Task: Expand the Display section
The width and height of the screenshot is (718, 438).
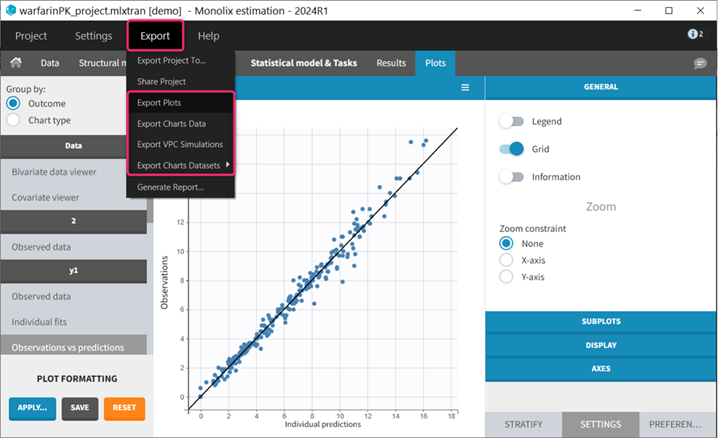Action: 600,344
